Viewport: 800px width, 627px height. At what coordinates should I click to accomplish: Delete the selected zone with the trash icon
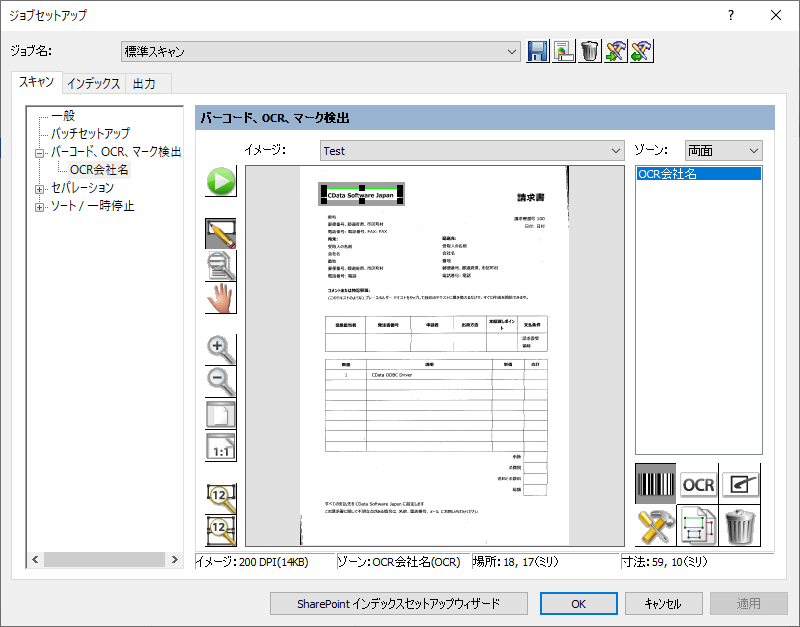point(740,526)
